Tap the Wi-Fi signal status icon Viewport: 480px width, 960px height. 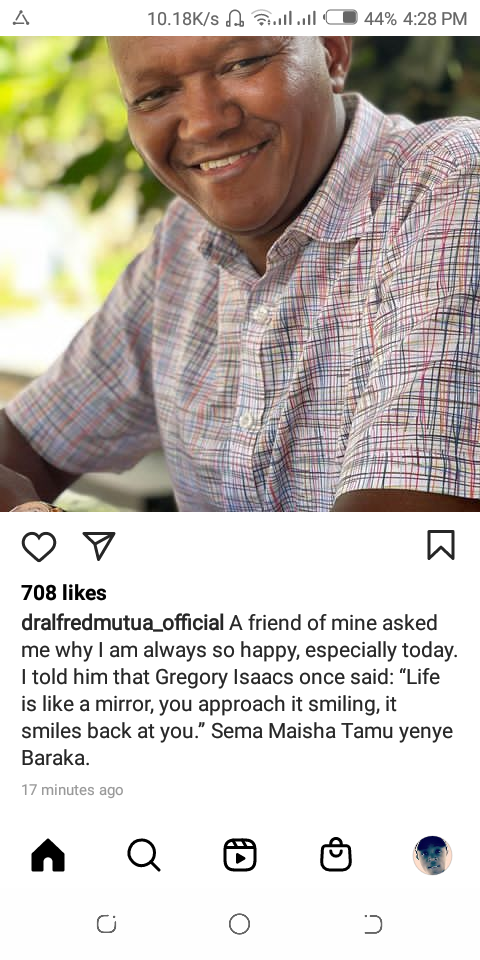coord(262,18)
